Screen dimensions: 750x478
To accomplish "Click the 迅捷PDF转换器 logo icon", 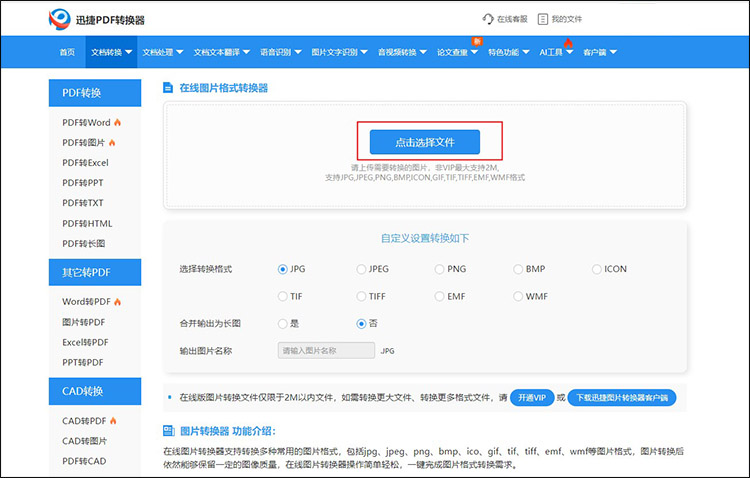I will (60, 20).
